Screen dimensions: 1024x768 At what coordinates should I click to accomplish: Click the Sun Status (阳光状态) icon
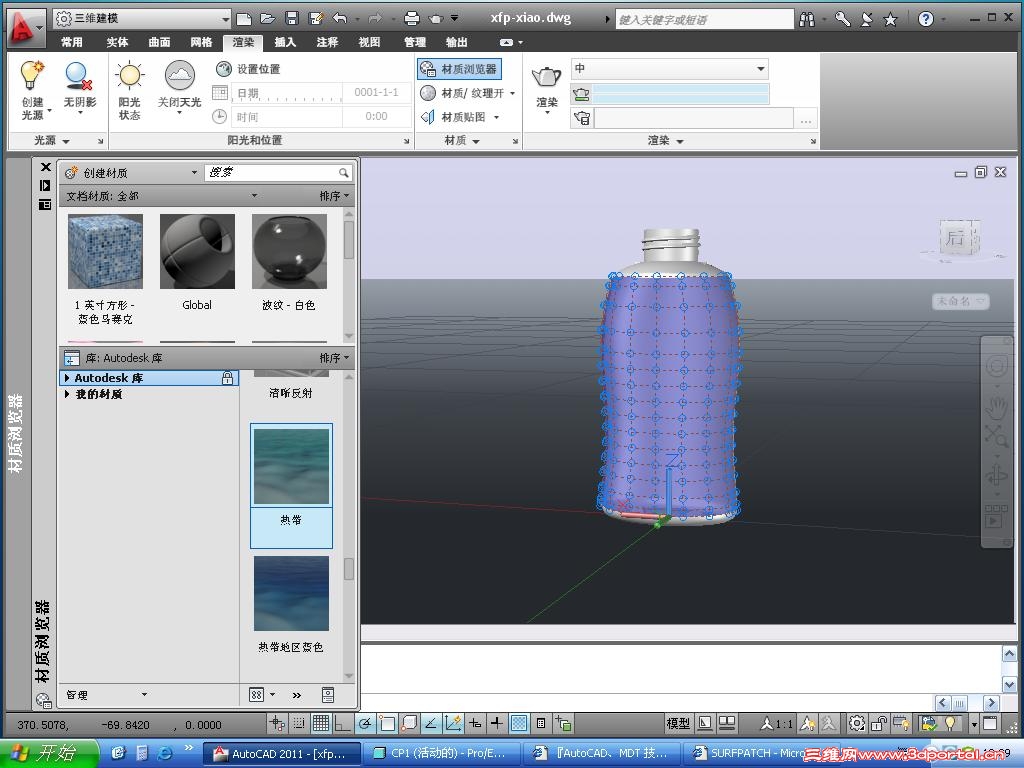tap(129, 76)
